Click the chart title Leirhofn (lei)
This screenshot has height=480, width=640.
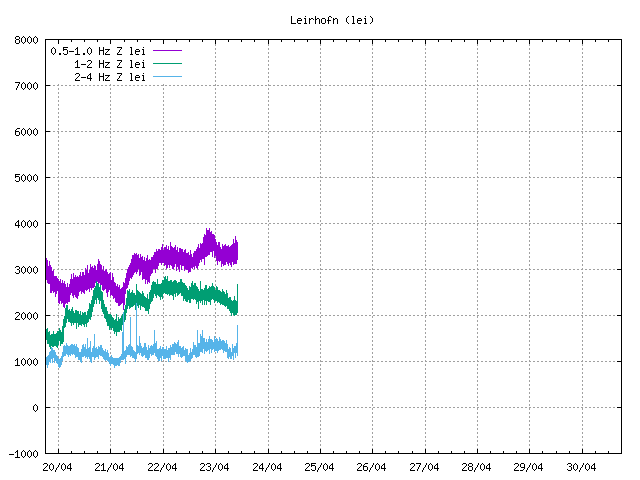tap(332, 20)
